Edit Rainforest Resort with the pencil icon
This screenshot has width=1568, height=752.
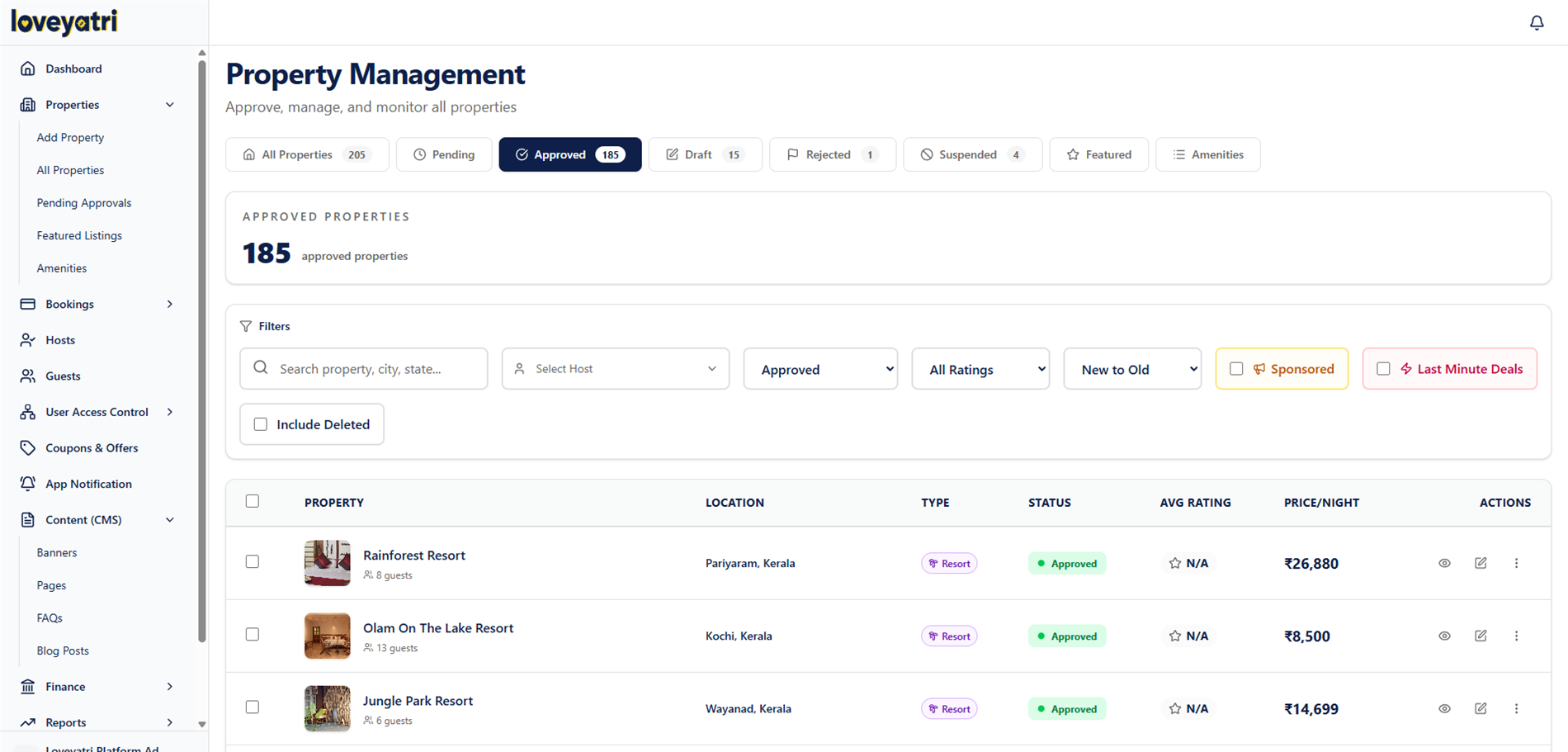tap(1481, 563)
